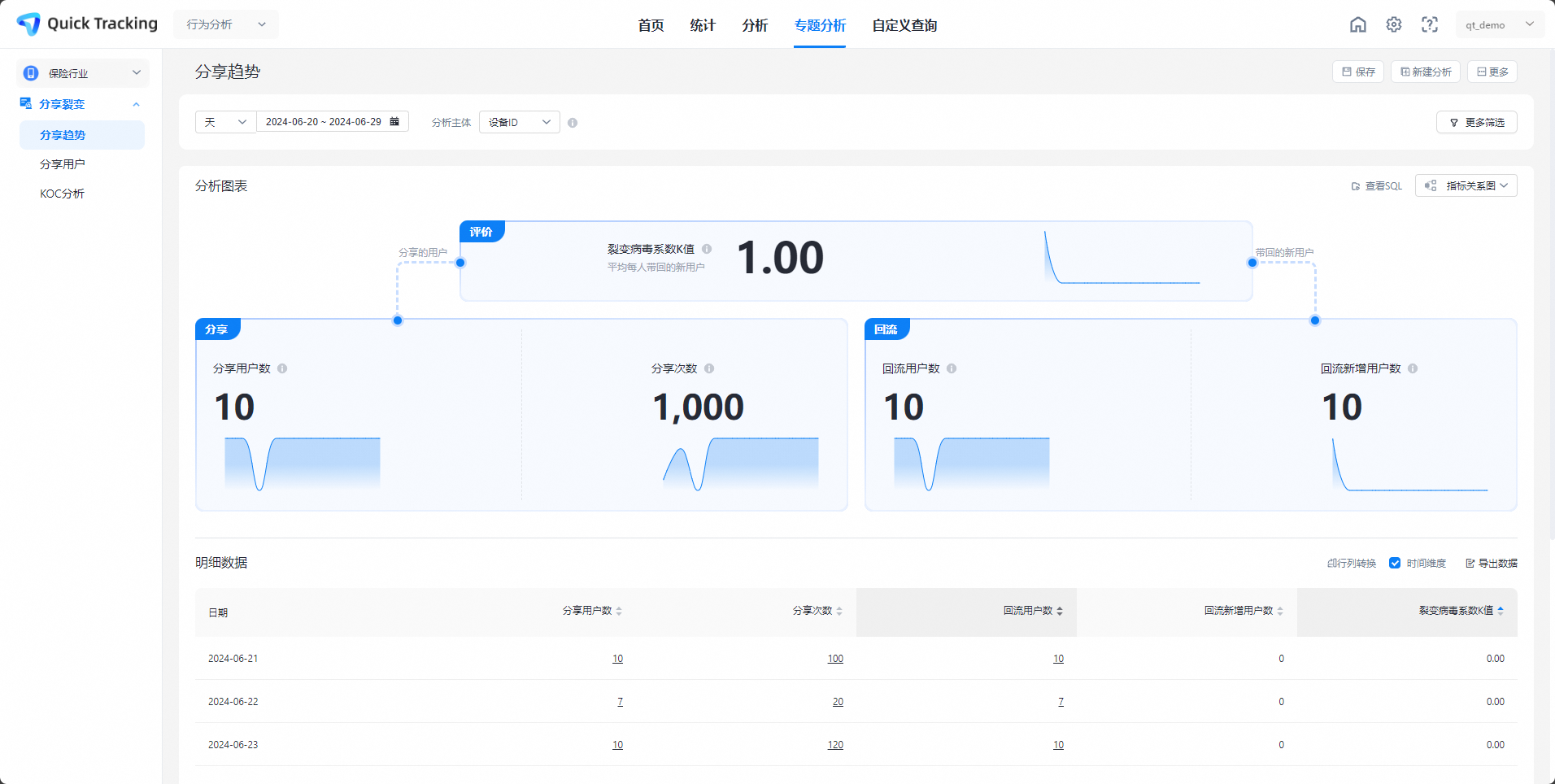Click info icon next to 回流用户数 card
1555x784 pixels.
[952, 368]
